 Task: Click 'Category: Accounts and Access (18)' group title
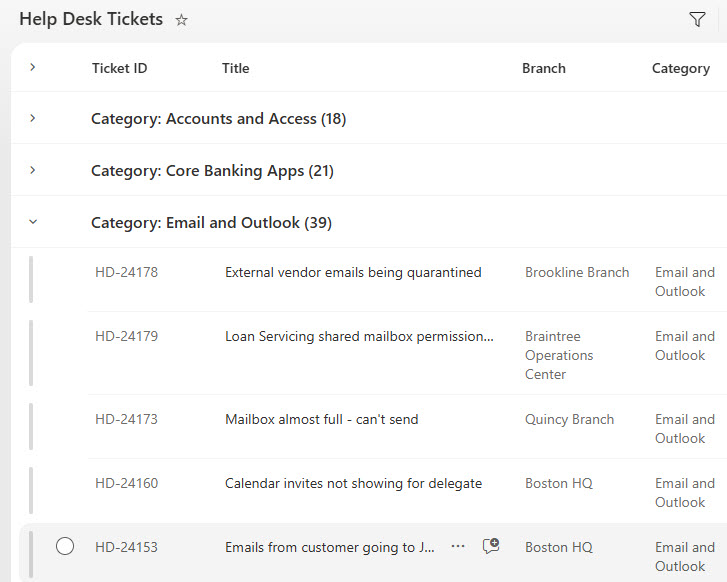point(218,119)
